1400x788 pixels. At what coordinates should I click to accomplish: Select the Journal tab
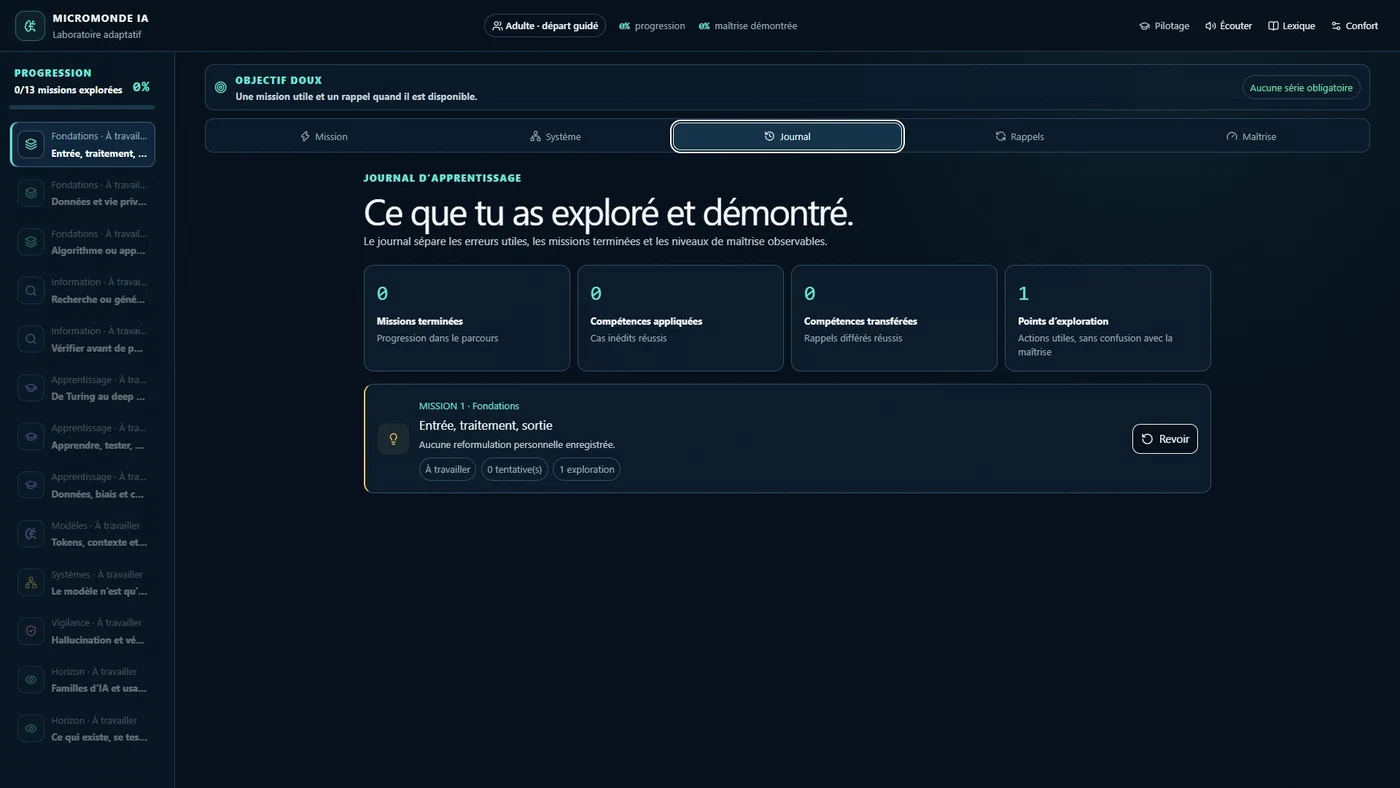[787, 137]
